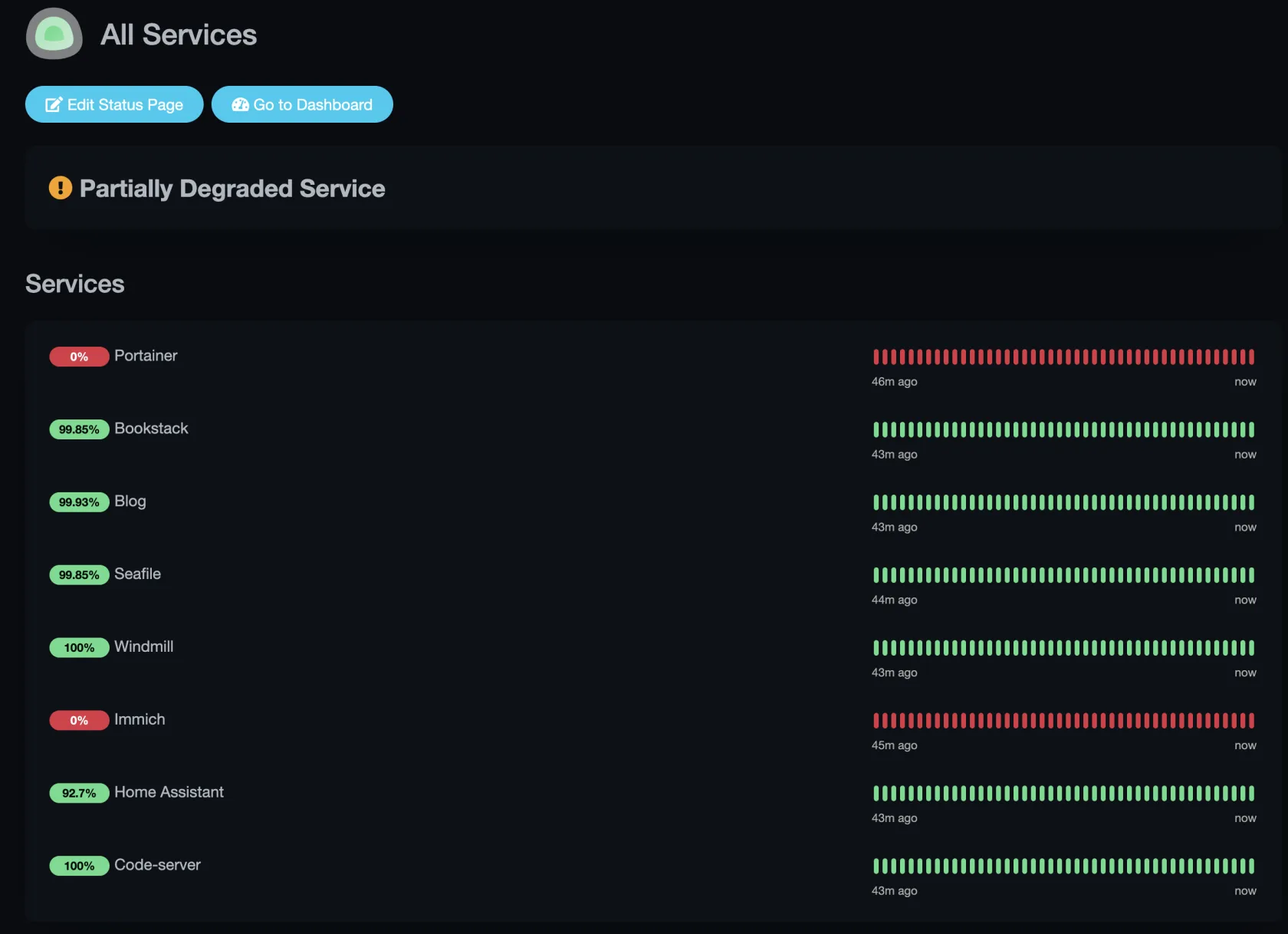Click the gauge icon on Go to Dashboard
Image resolution: width=1288 pixels, height=934 pixels.
(x=239, y=104)
